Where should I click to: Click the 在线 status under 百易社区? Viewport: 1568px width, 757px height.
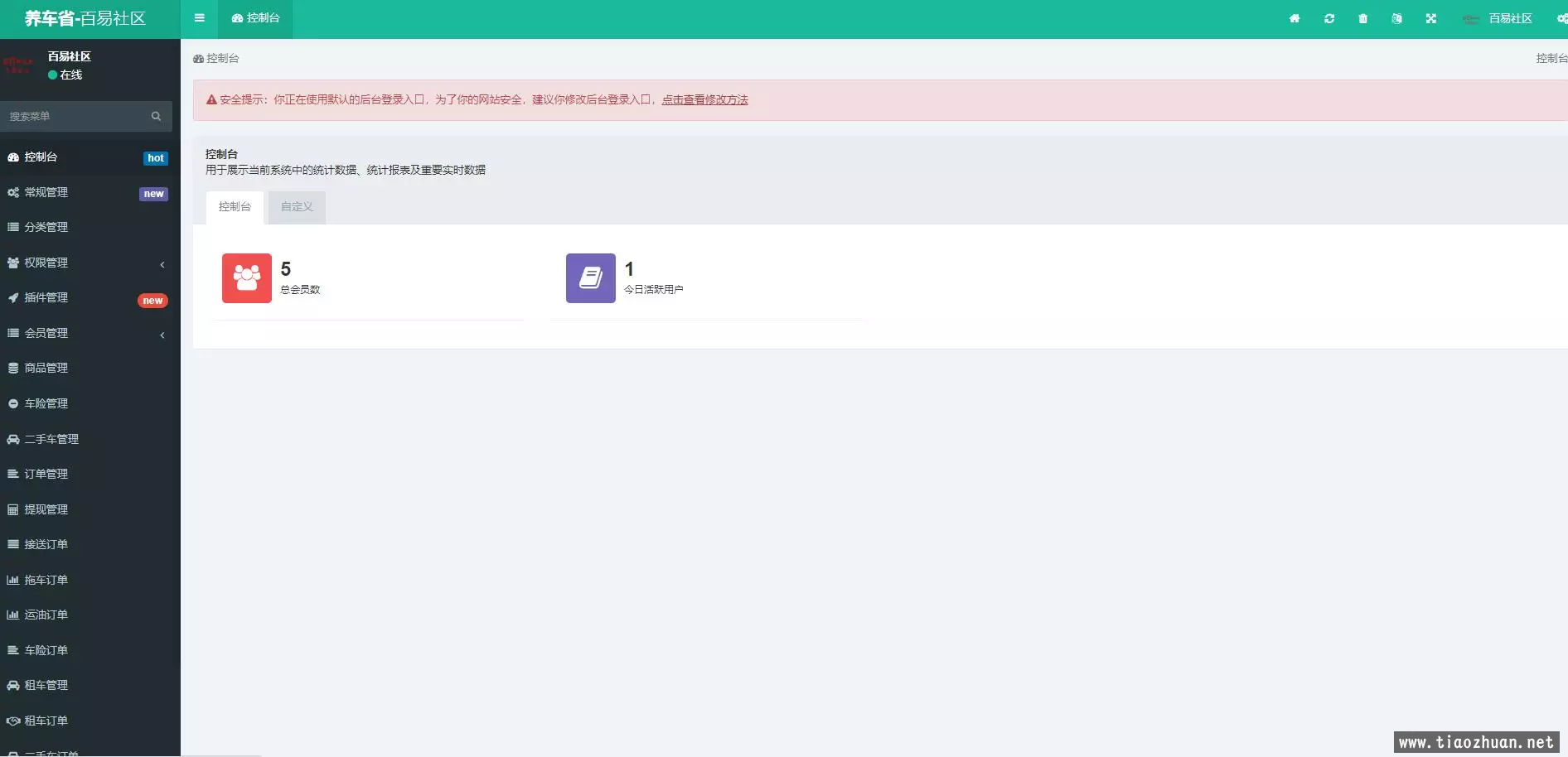tap(65, 75)
